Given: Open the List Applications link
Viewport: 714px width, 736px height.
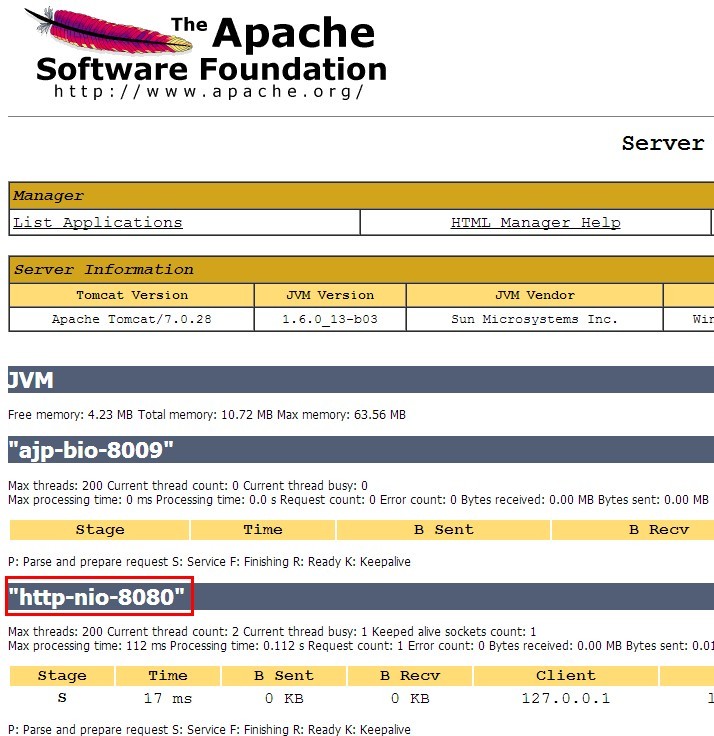Looking at the screenshot, I should pyautogui.click(x=98, y=222).
